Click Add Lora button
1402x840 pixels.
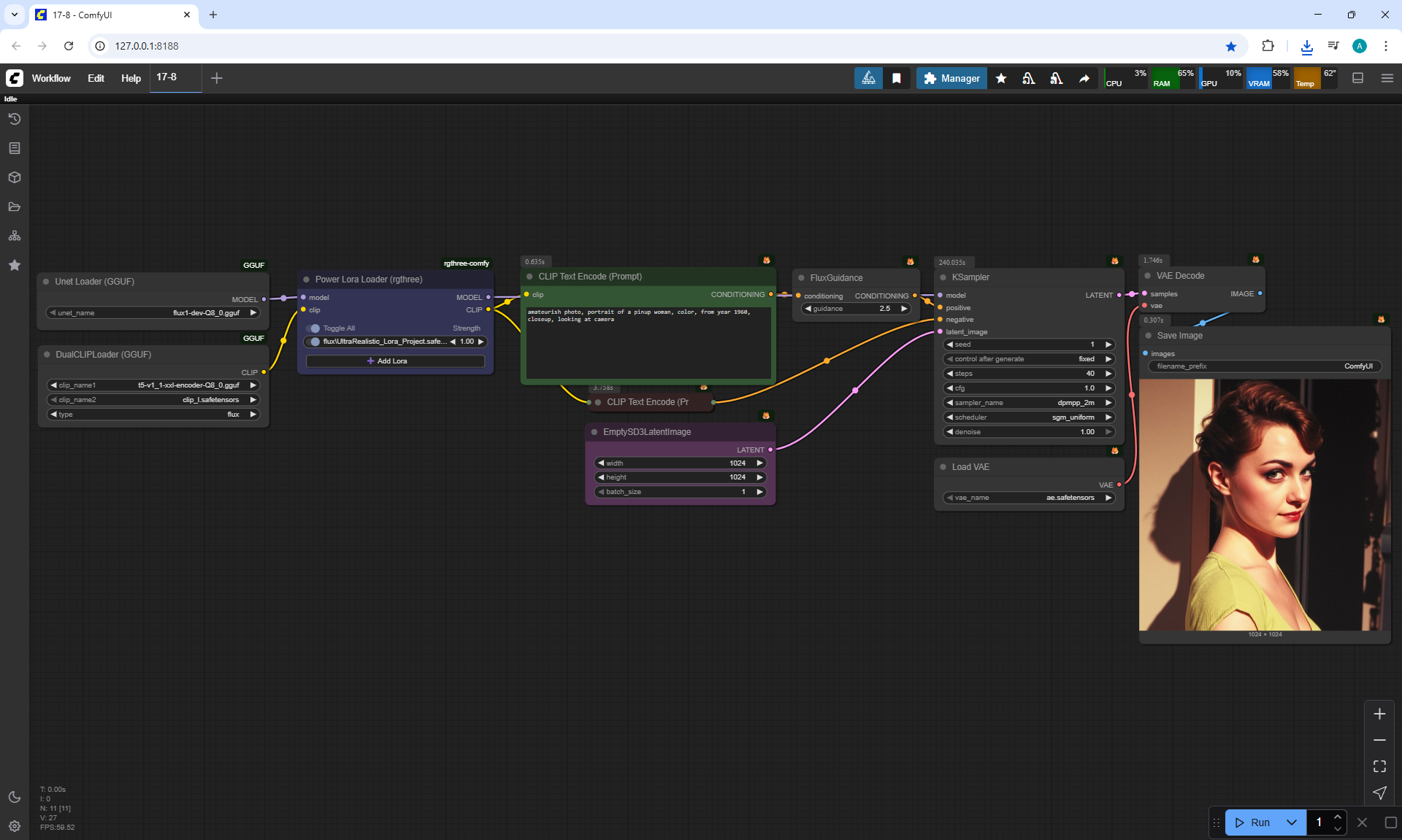[x=395, y=361]
